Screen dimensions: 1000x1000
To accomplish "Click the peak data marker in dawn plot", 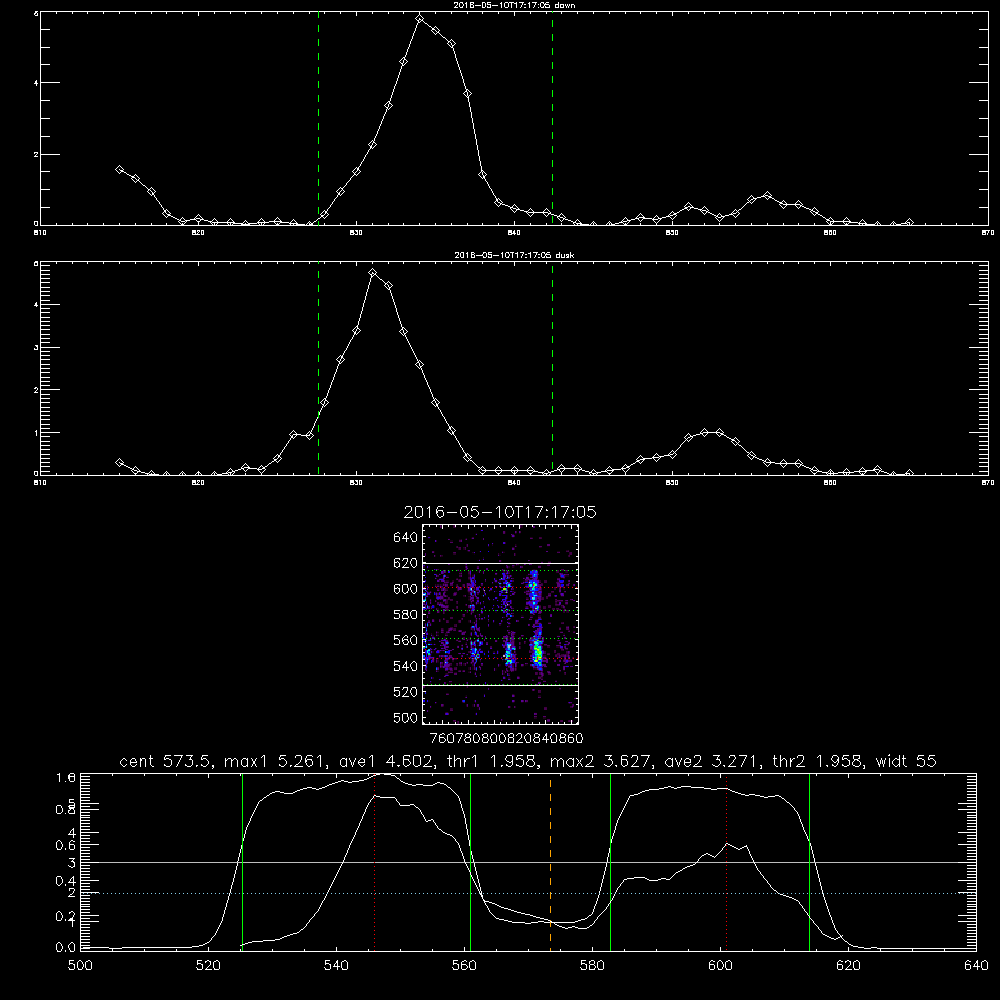I will point(419,18).
